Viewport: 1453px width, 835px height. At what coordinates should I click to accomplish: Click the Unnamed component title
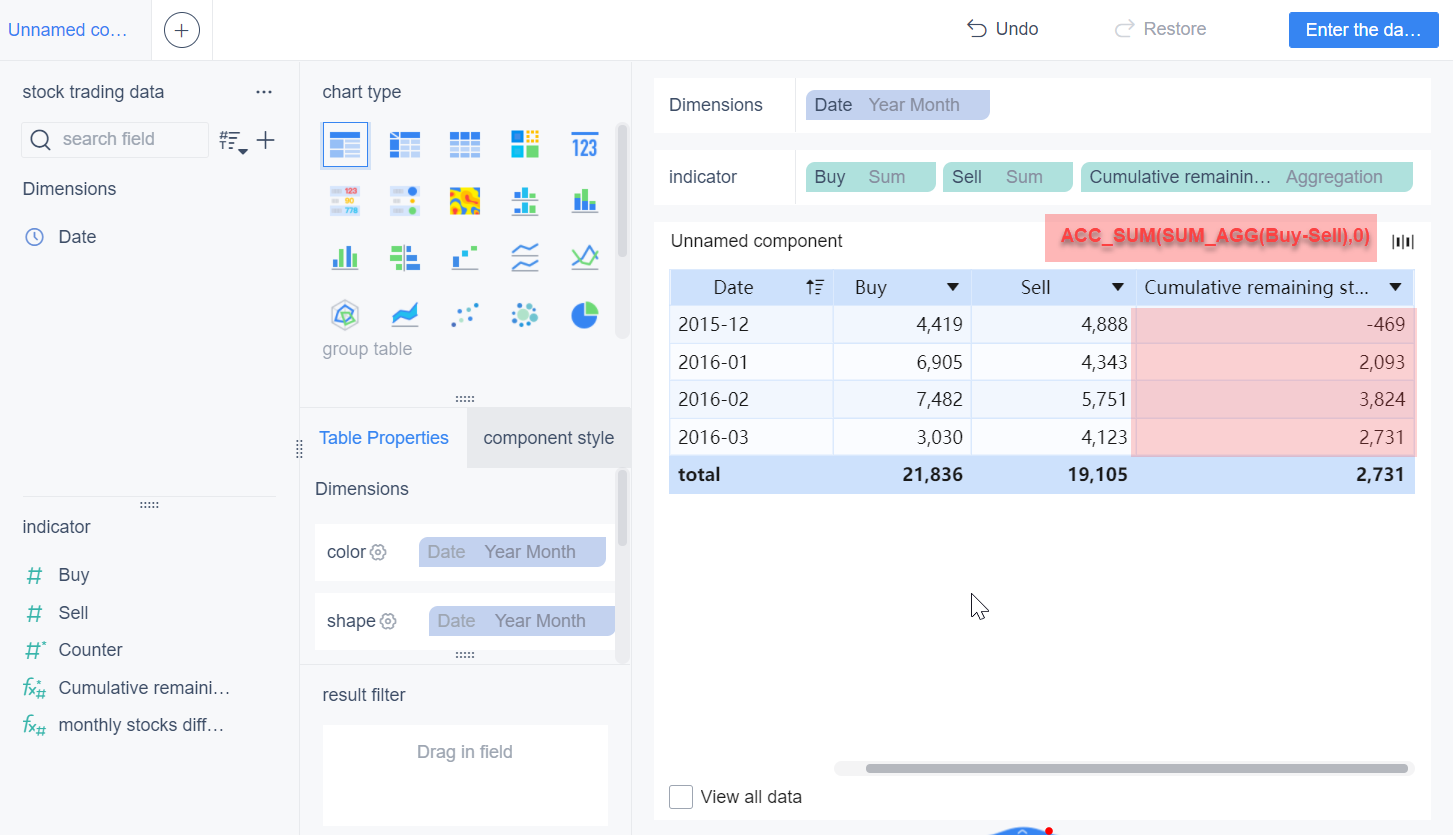(757, 241)
